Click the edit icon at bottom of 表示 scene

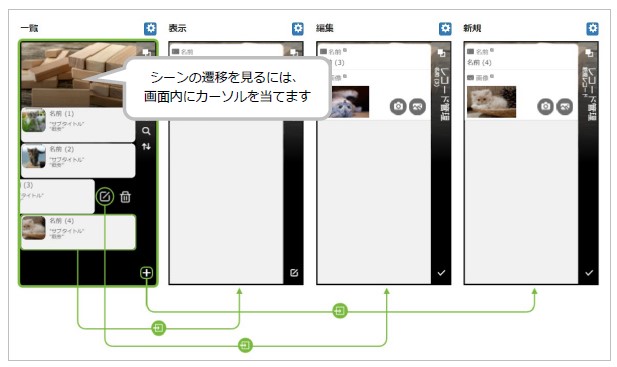(294, 273)
